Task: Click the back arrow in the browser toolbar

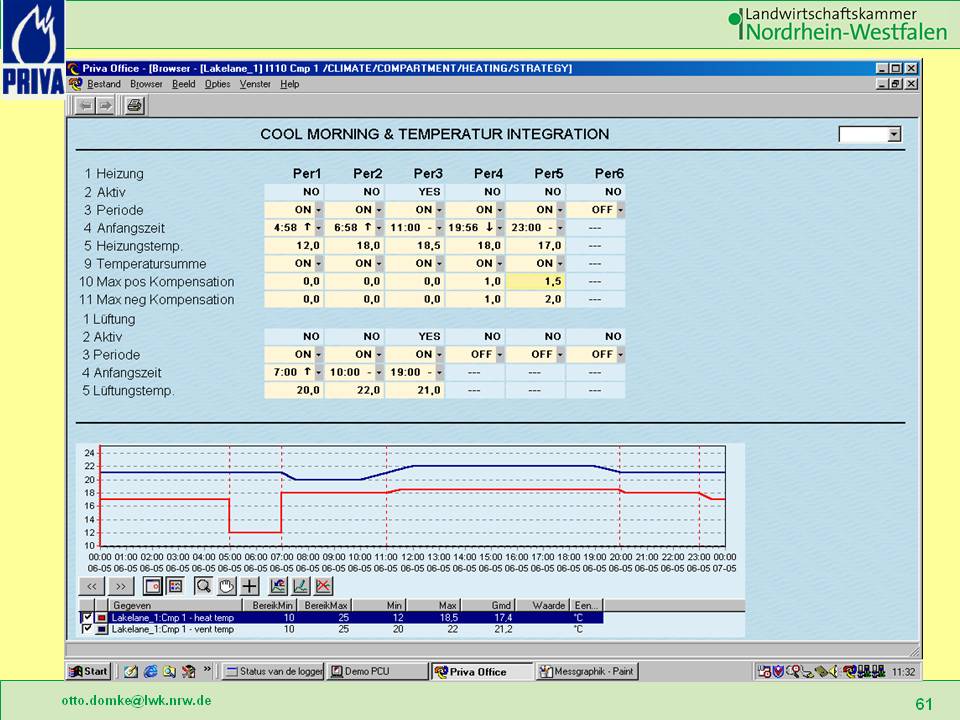Action: click(85, 105)
